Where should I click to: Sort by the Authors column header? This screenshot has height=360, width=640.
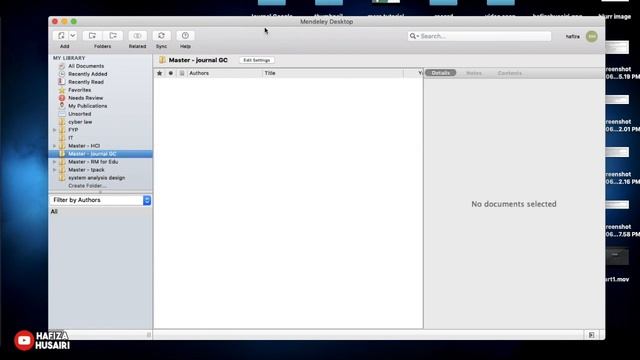pos(224,73)
